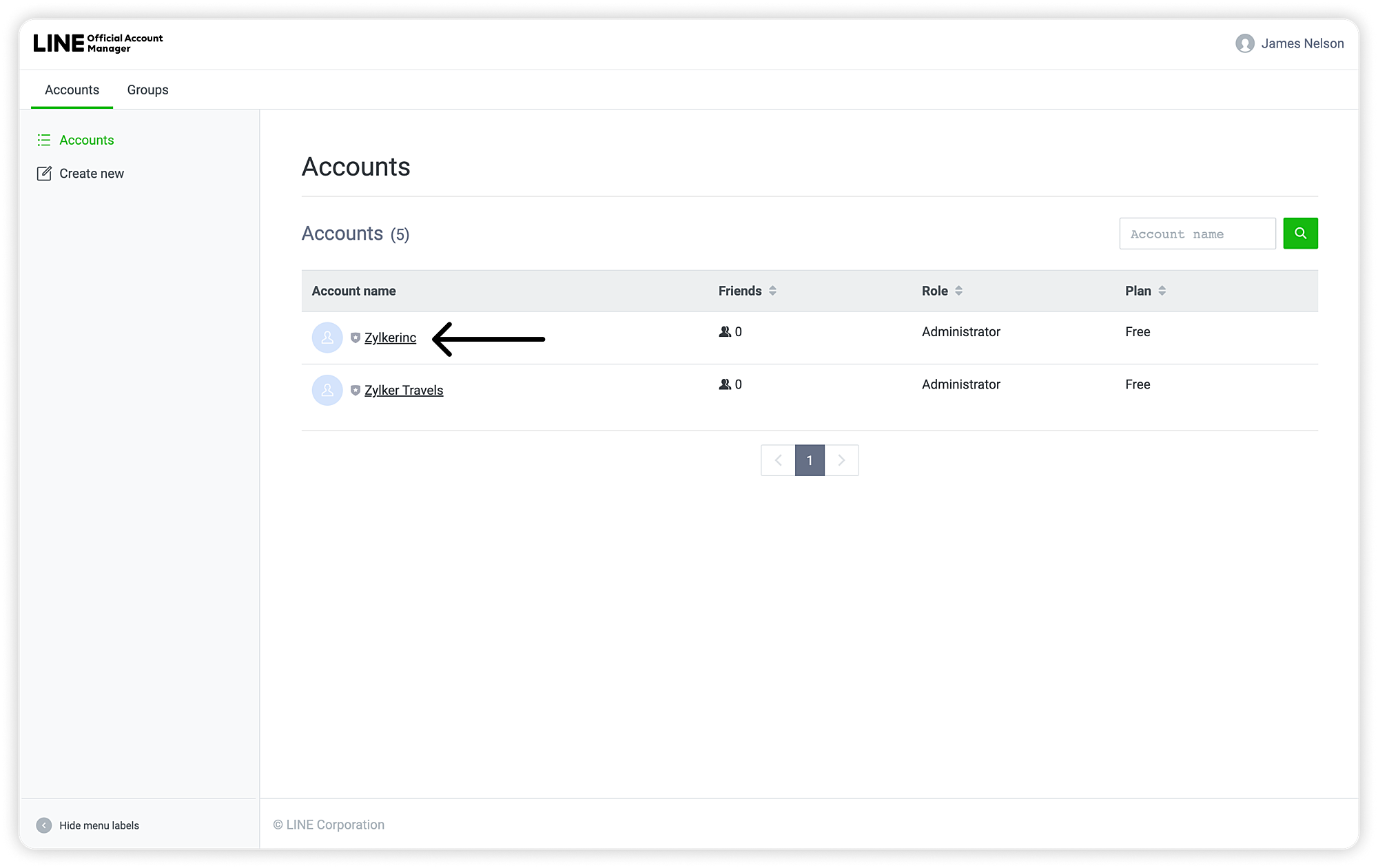This screenshot has width=1378, height=868.
Task: Click the Zylkerinc account avatar
Action: 327,338
